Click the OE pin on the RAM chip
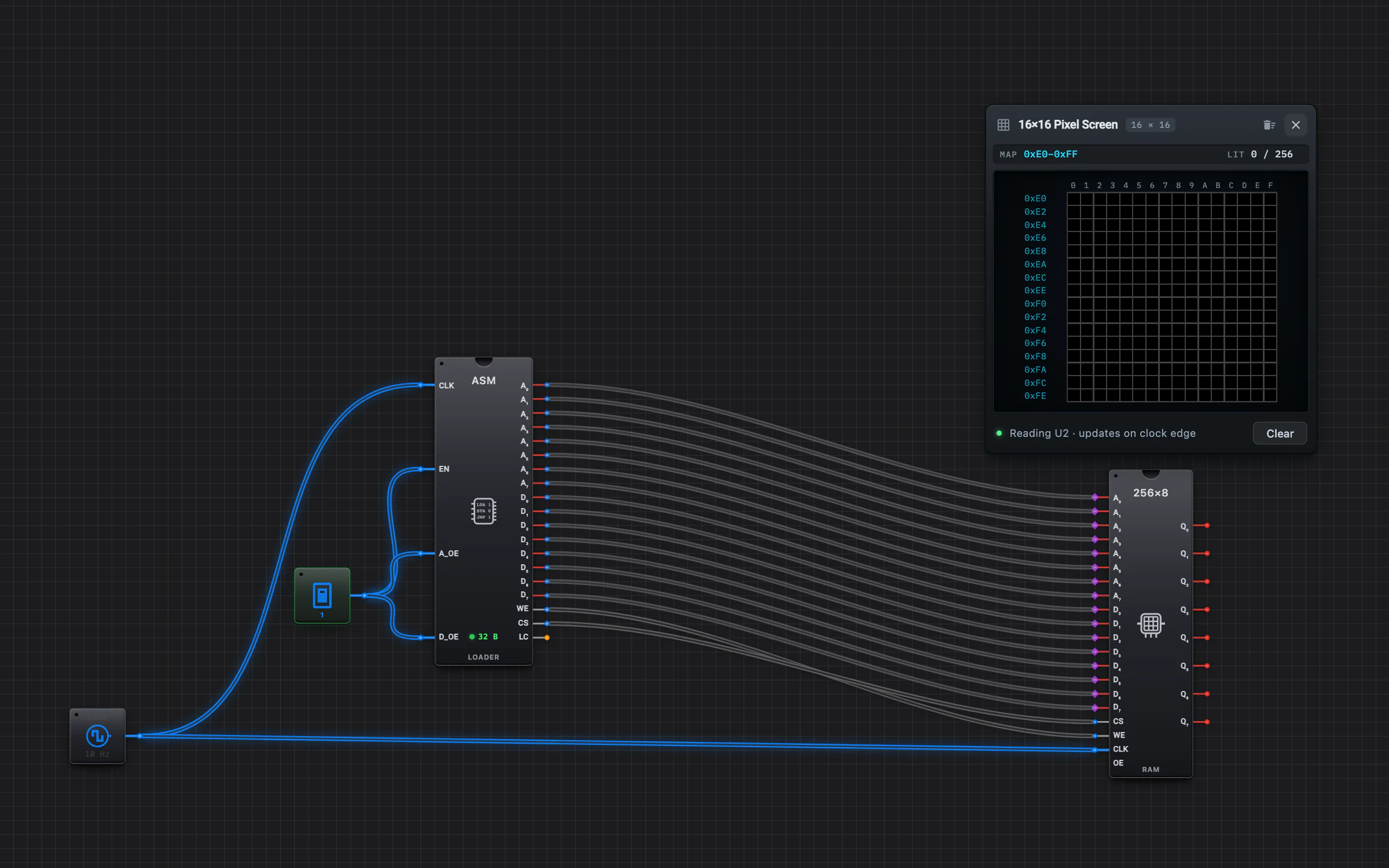The width and height of the screenshot is (1389, 868). [x=1118, y=763]
